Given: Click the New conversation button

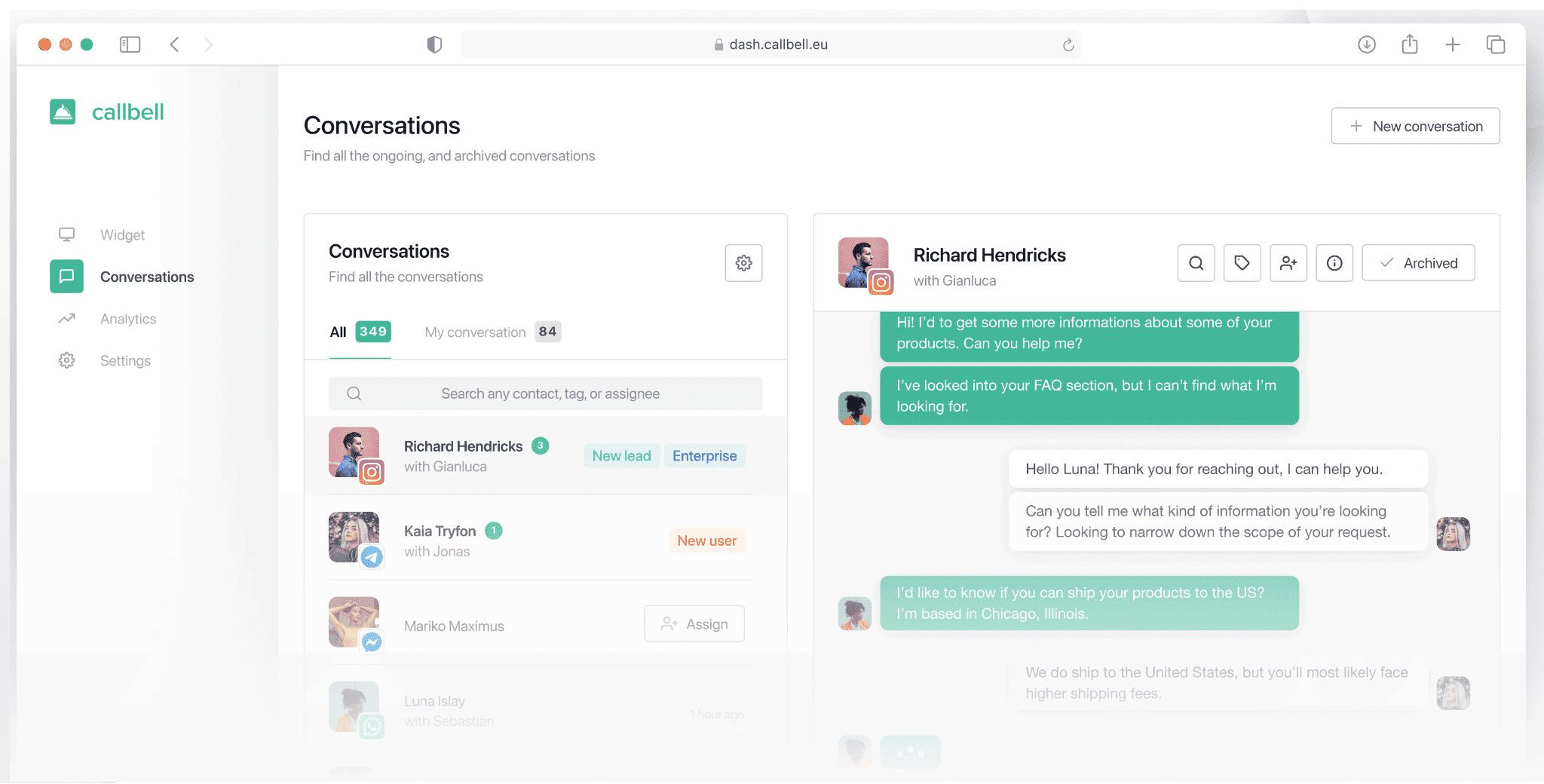Looking at the screenshot, I should pyautogui.click(x=1414, y=126).
